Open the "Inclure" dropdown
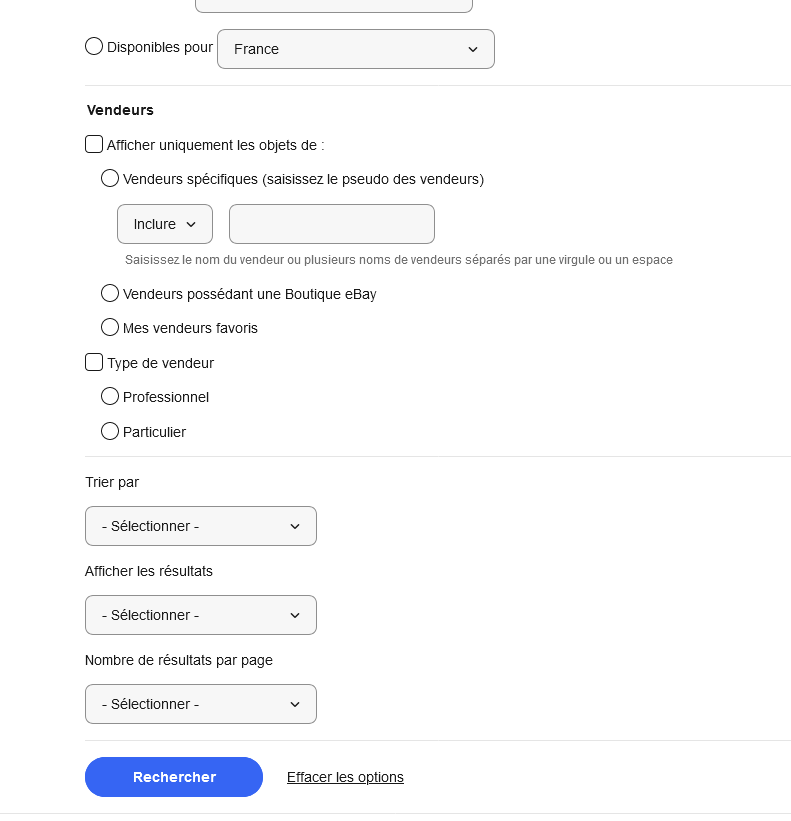This screenshot has height=821, width=791. (x=165, y=224)
